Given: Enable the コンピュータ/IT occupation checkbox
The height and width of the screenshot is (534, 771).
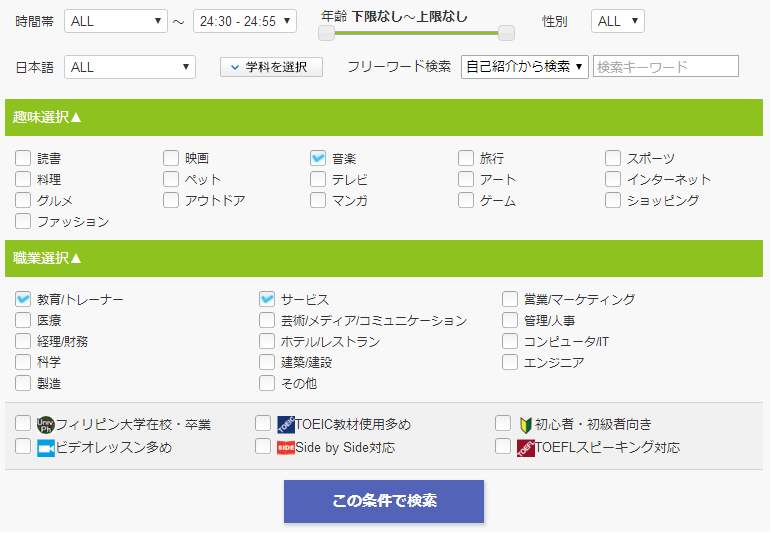Looking at the screenshot, I should [x=510, y=341].
